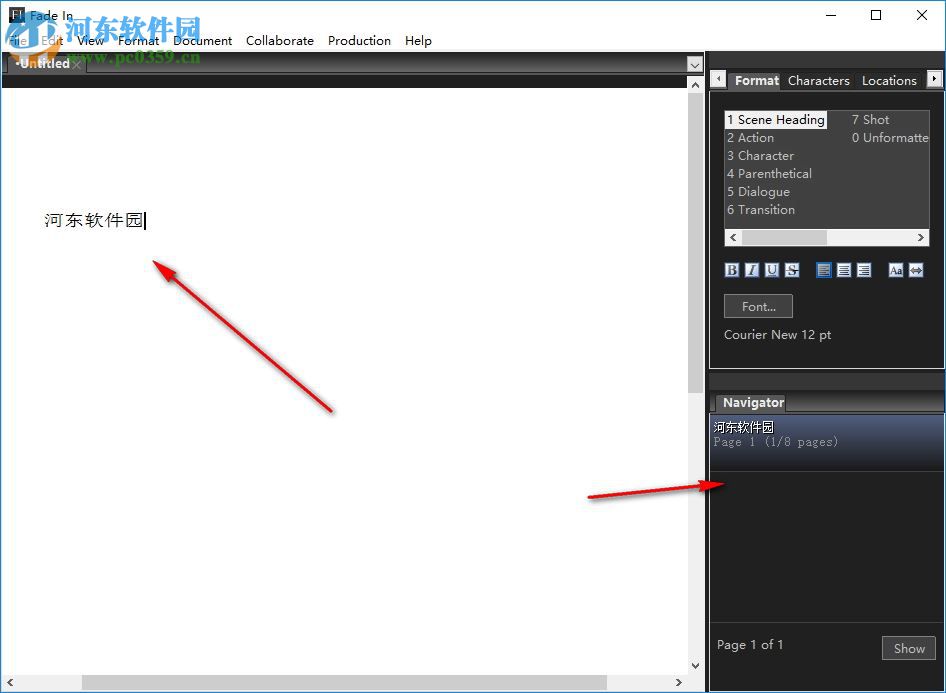Apply strikethrough formatting
Screen dimensions: 946x693
791,270
